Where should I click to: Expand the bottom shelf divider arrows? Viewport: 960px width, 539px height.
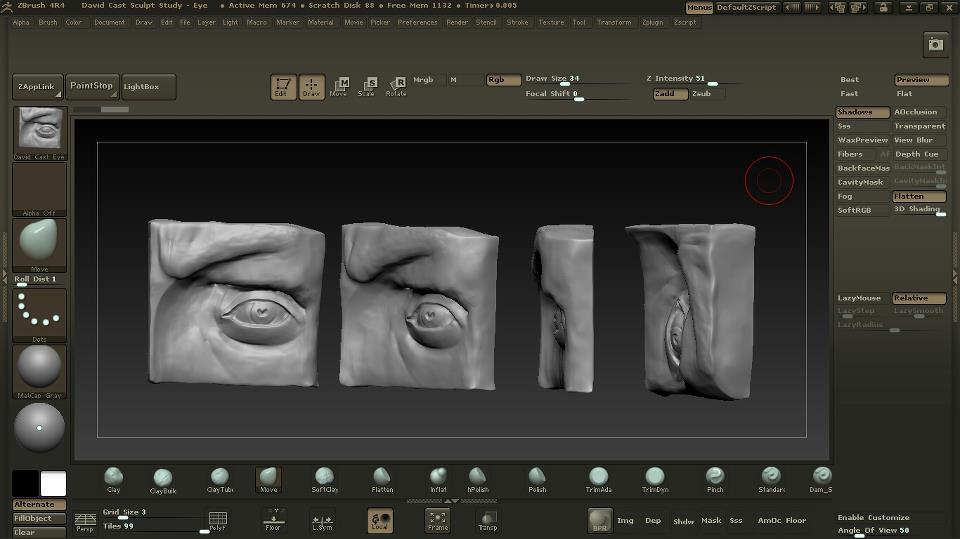point(451,501)
